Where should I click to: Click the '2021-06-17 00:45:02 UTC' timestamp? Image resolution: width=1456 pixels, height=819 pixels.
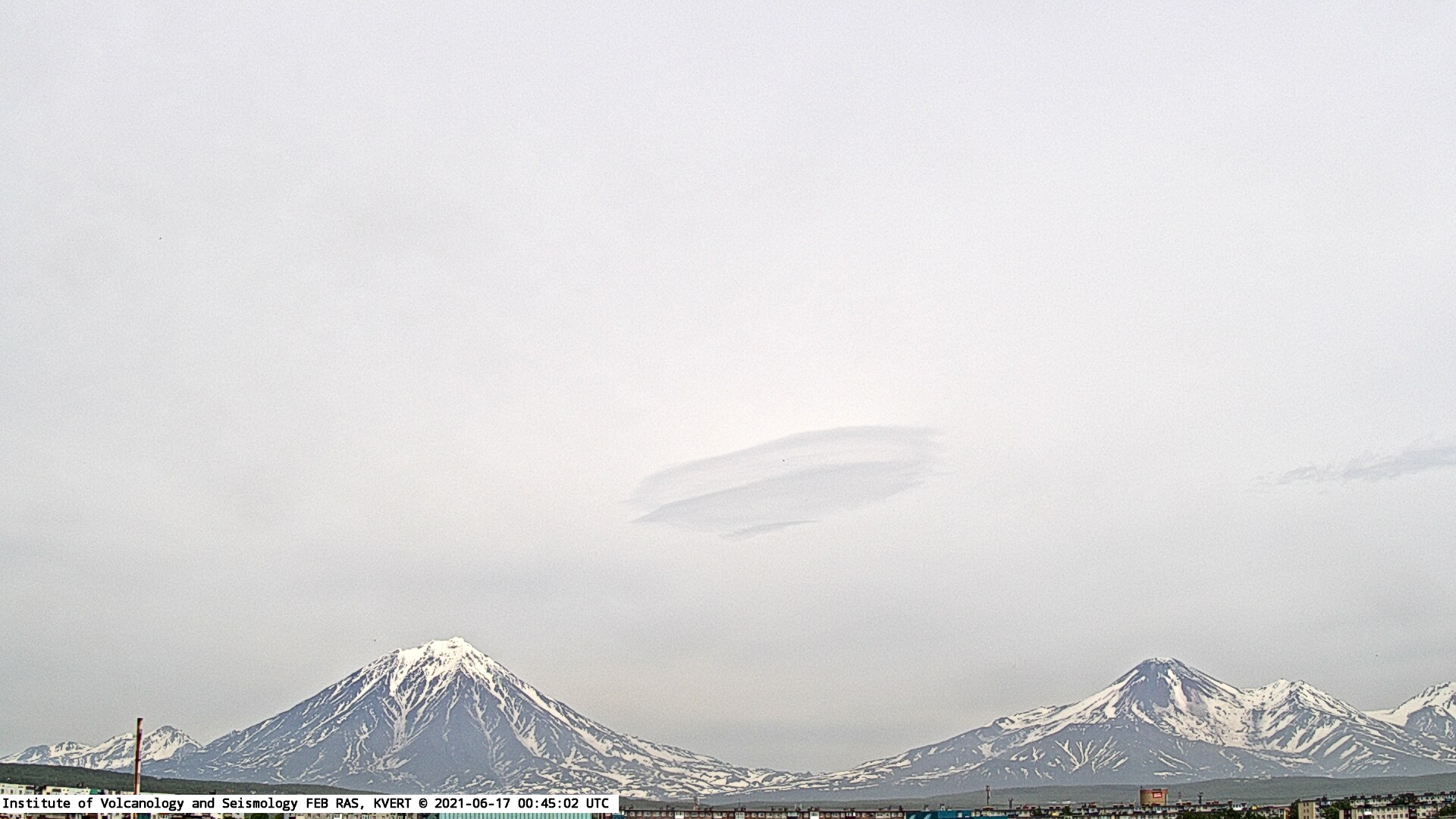521,804
